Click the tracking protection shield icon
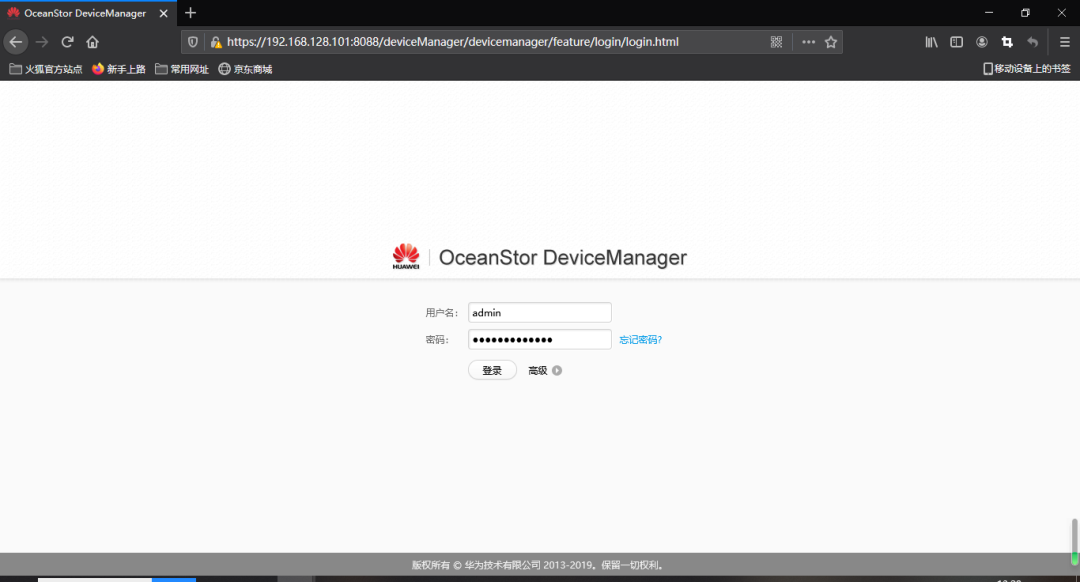This screenshot has height=582, width=1080. (193, 42)
